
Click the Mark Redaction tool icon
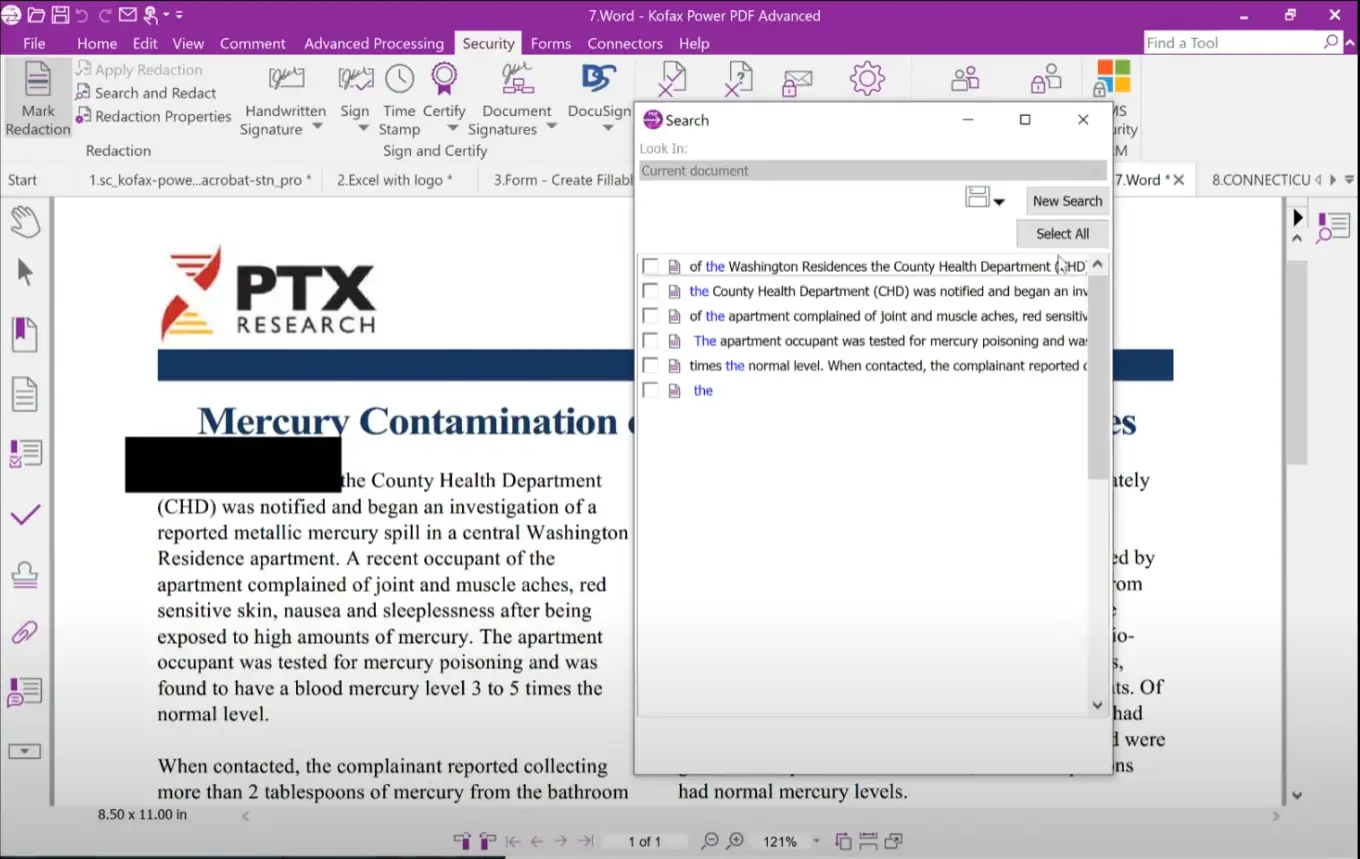click(38, 80)
